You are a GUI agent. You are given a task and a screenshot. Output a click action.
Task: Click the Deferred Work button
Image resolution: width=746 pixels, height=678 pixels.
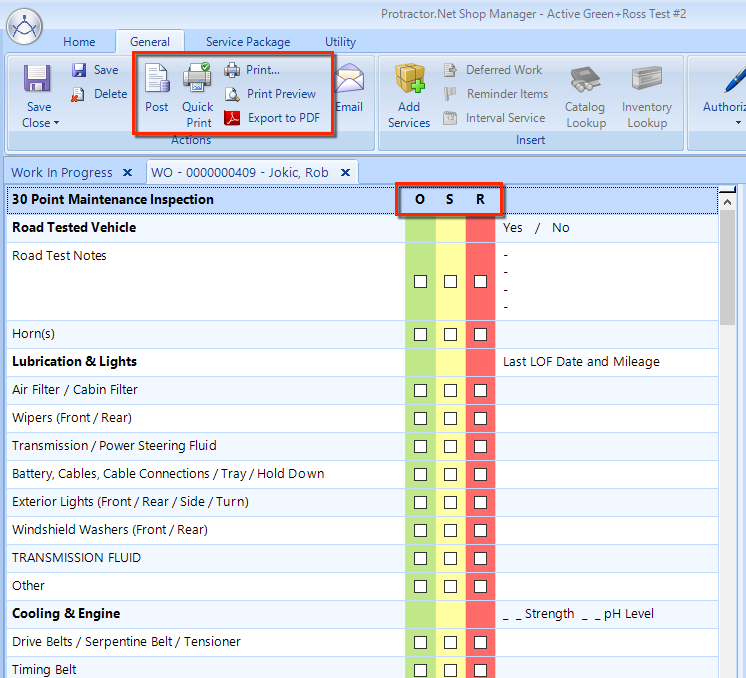pos(493,70)
